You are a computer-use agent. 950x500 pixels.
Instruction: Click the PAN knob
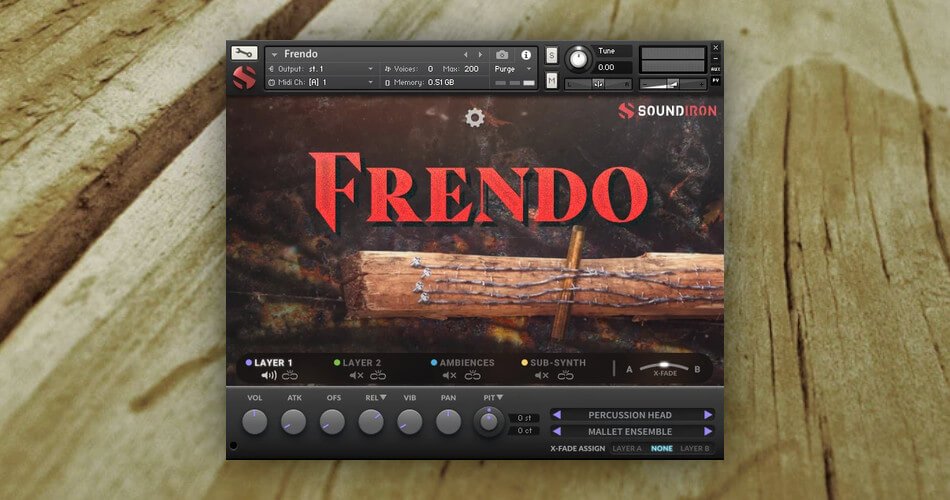point(448,421)
